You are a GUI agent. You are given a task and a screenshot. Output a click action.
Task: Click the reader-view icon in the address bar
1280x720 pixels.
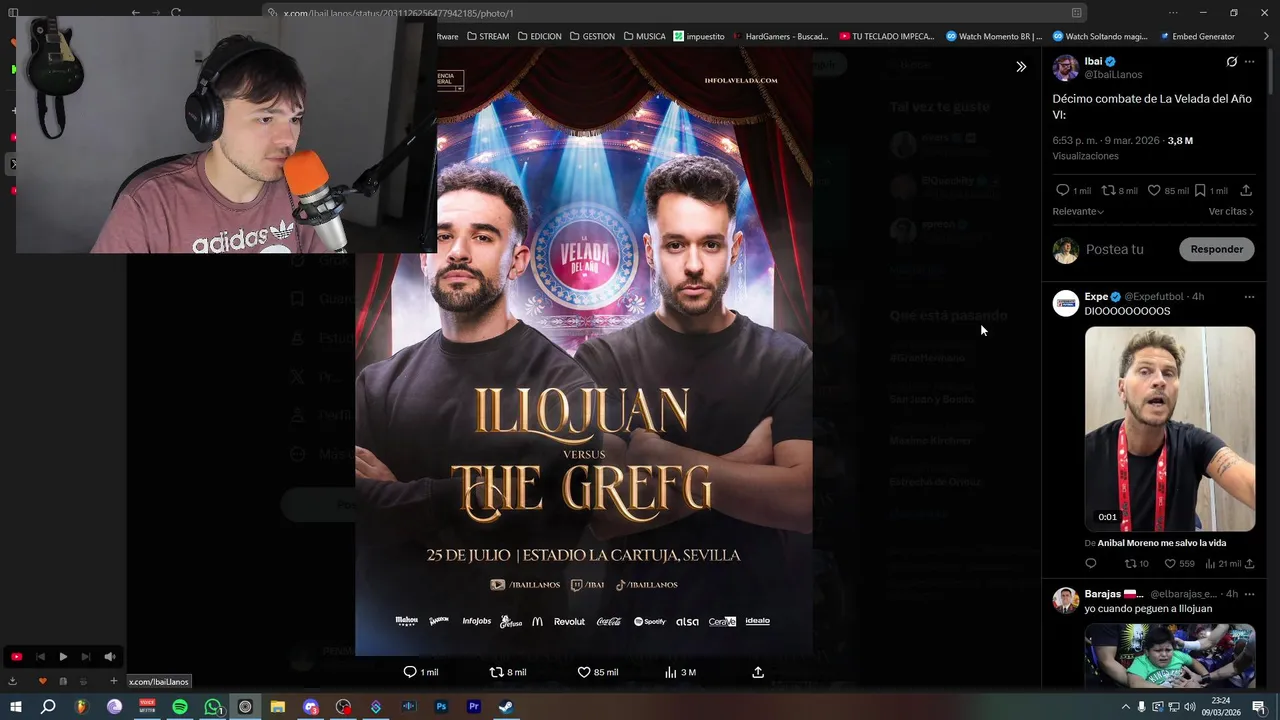tap(1076, 13)
